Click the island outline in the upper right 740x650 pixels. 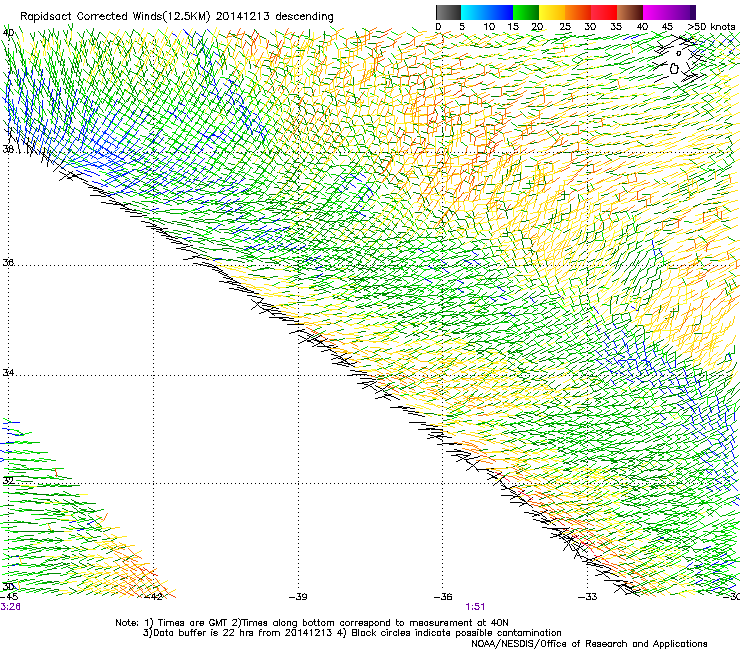pos(674,69)
